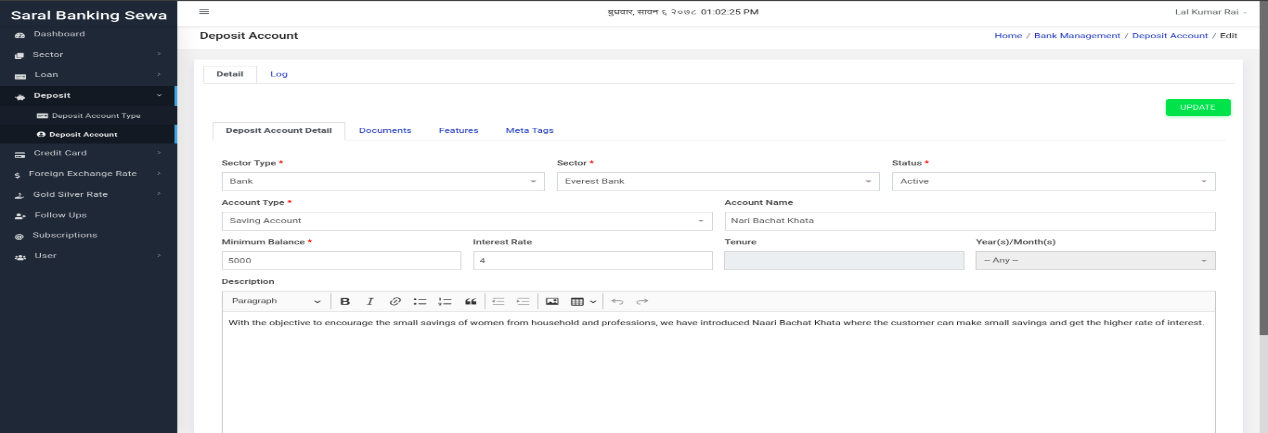Screen dimensions: 1268x433
Task: Insert image using editor image icon
Action: [x=552, y=301]
